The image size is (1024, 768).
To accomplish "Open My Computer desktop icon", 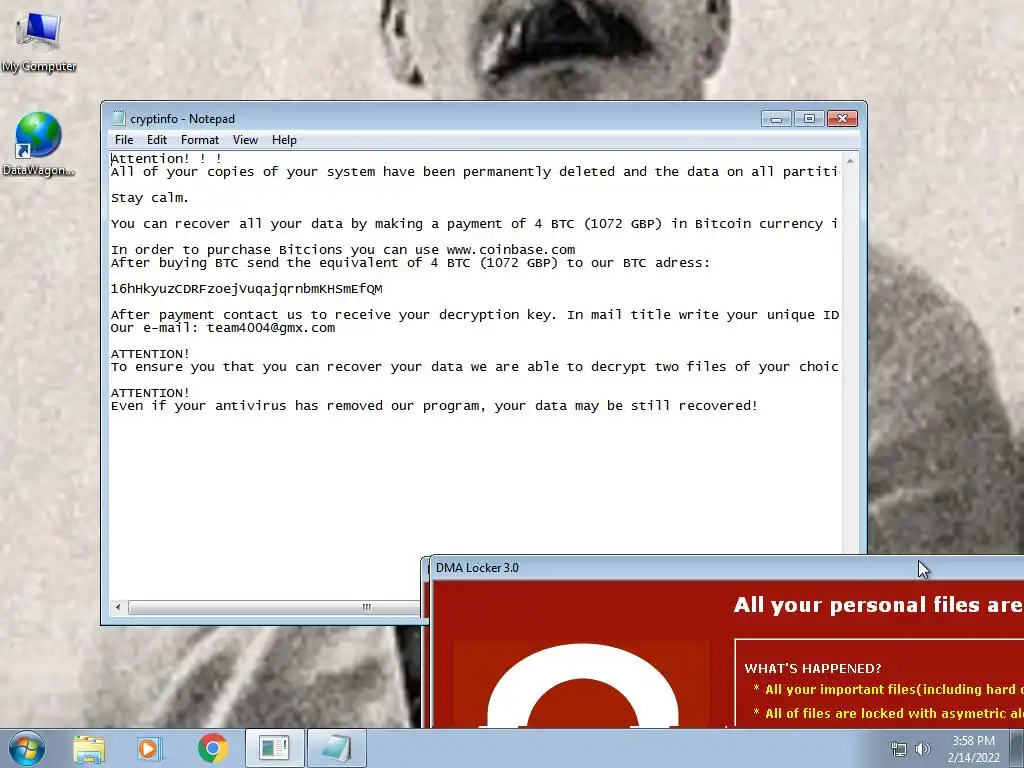I will click(39, 42).
